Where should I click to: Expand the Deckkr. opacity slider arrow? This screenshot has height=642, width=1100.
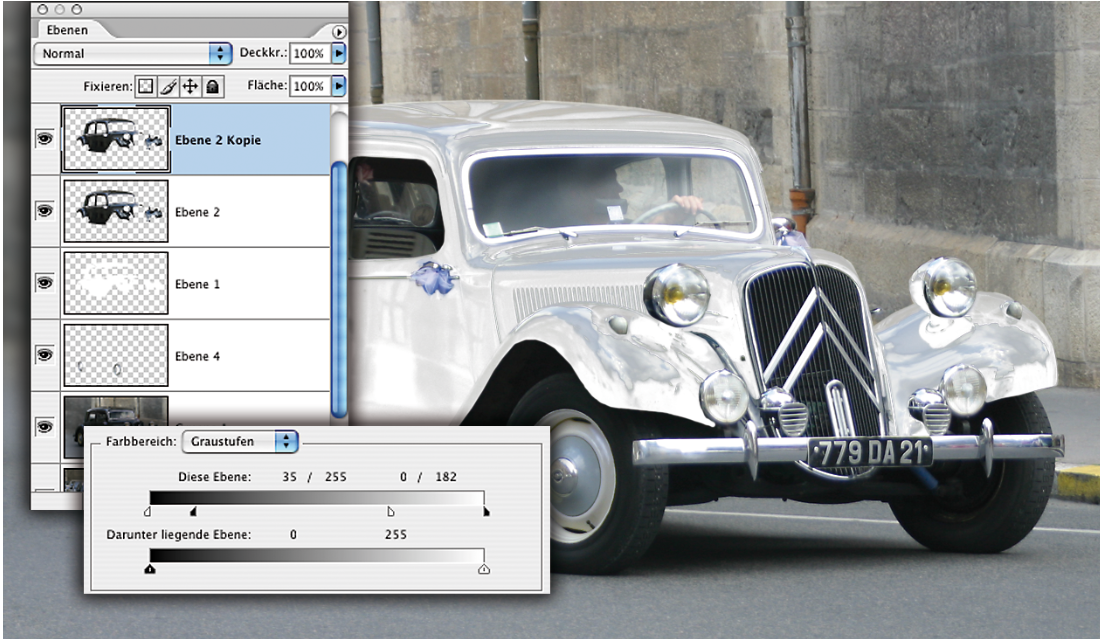coord(339,53)
